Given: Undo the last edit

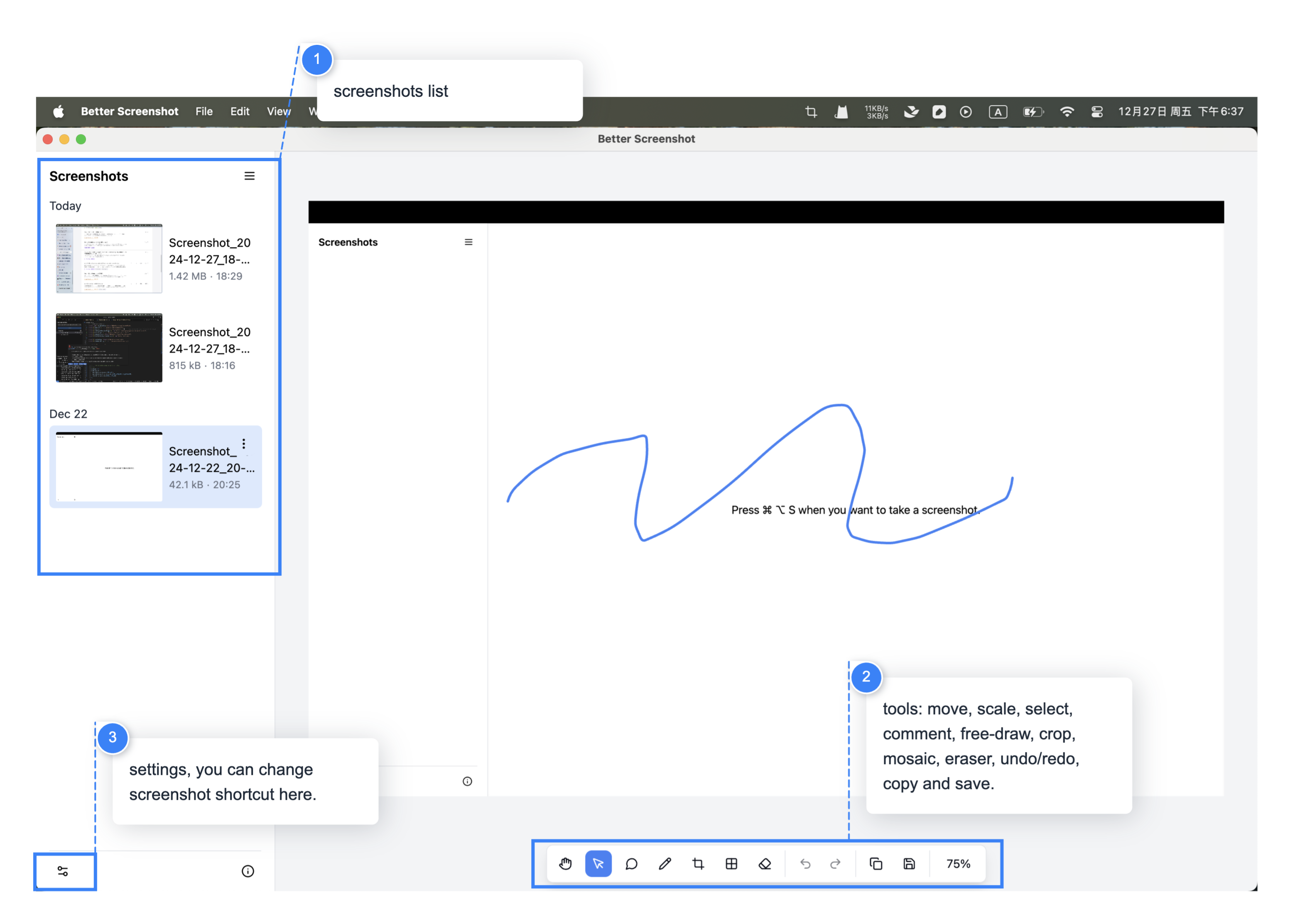Looking at the screenshot, I should point(805,864).
